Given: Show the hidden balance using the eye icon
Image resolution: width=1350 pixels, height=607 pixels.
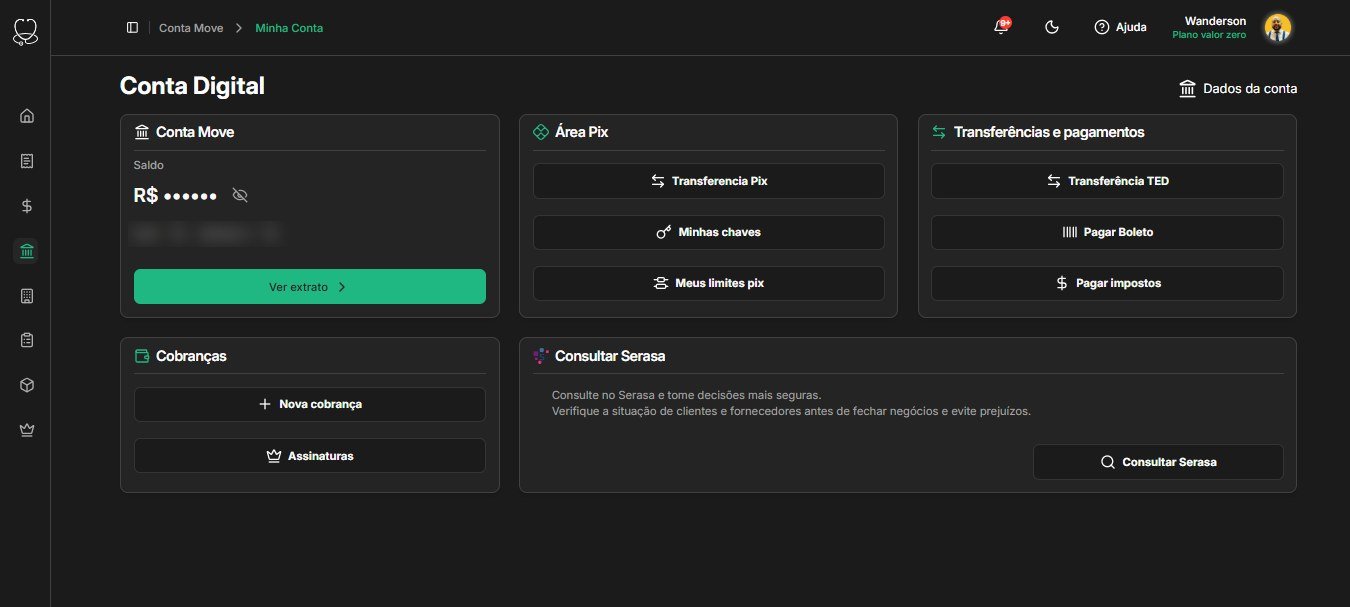Looking at the screenshot, I should (x=240, y=195).
